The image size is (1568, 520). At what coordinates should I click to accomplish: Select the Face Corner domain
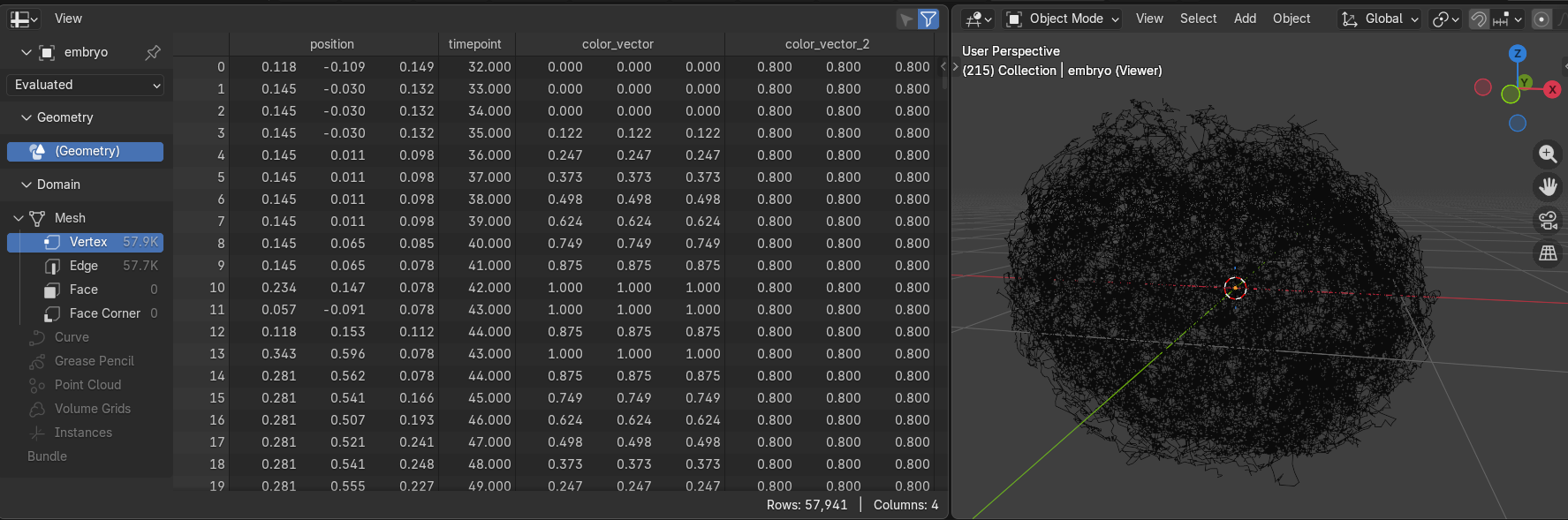pos(104,313)
